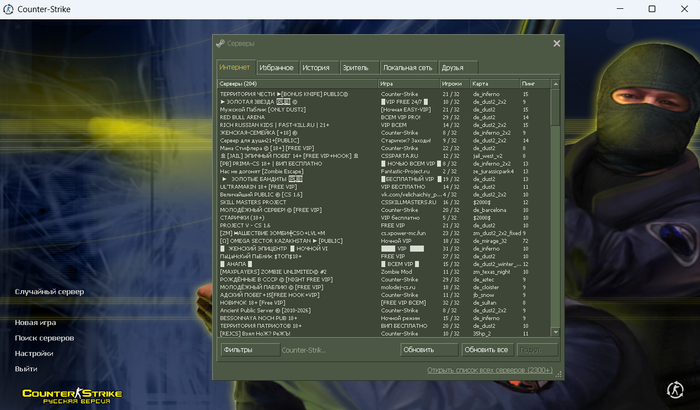
Task: Choose Случайный сервер in the main menu
Action: click(x=49, y=291)
